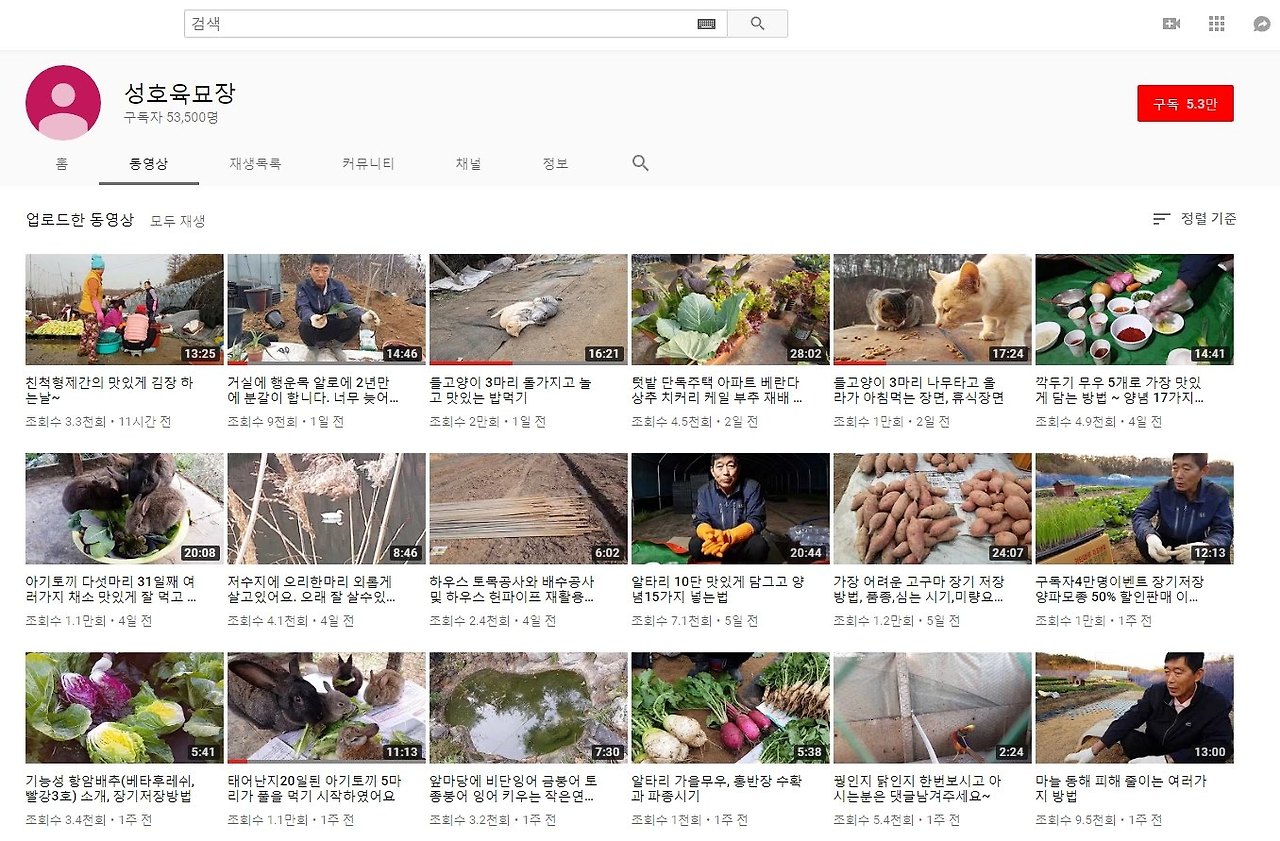Play the 5:38 radish harvest thumbnail
The width and height of the screenshot is (1280, 841).
pyautogui.click(x=731, y=708)
